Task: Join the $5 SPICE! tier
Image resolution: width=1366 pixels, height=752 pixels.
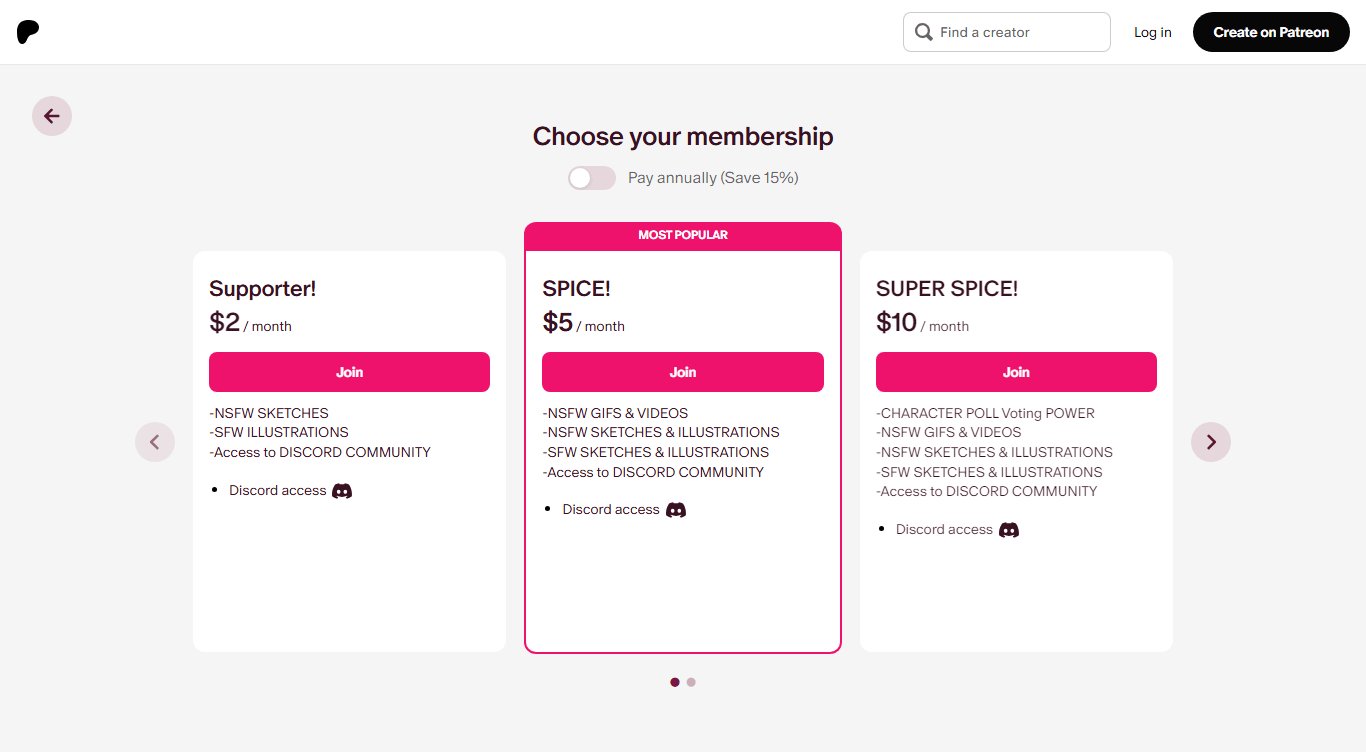Action: click(683, 372)
